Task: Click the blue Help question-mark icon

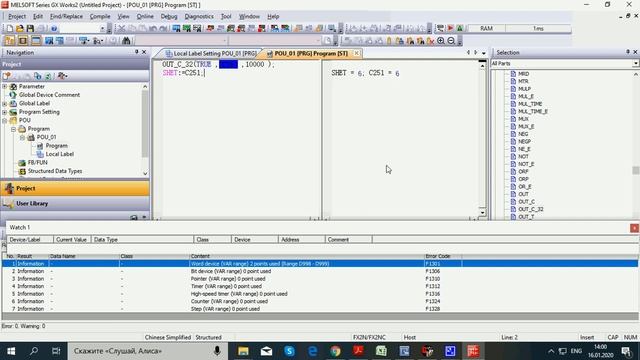Action: tap(53, 29)
